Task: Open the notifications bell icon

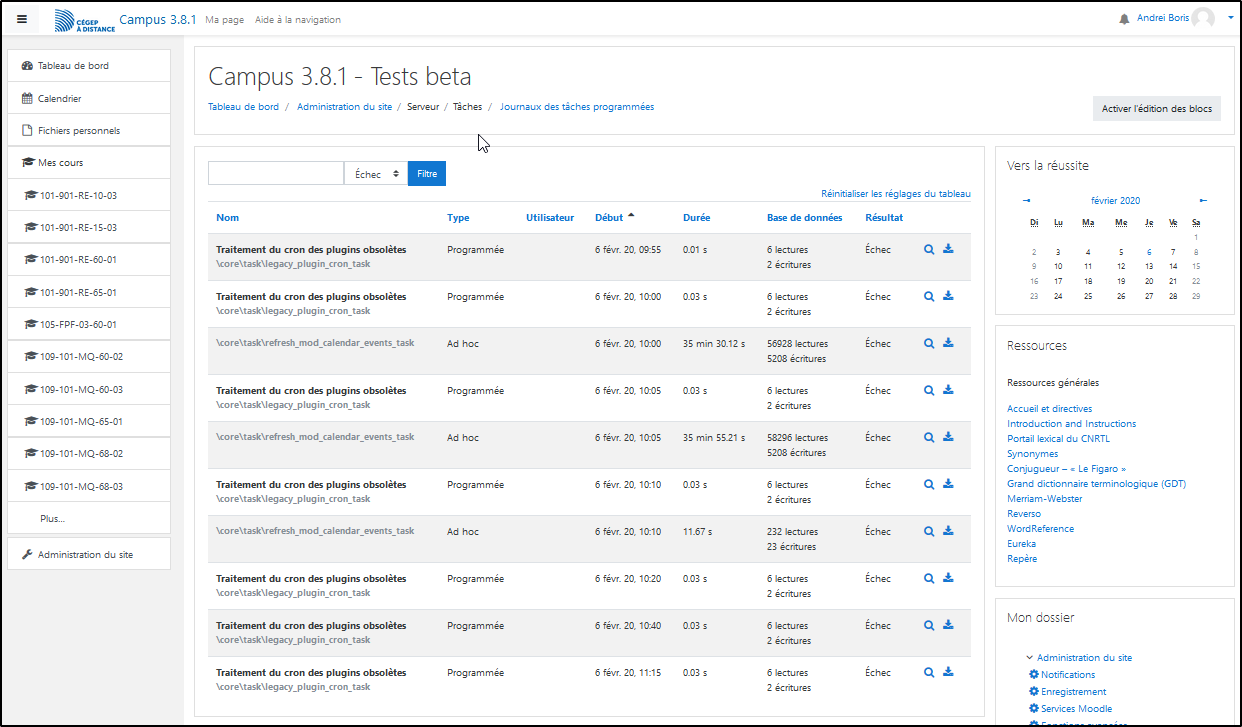Action: coord(1124,19)
